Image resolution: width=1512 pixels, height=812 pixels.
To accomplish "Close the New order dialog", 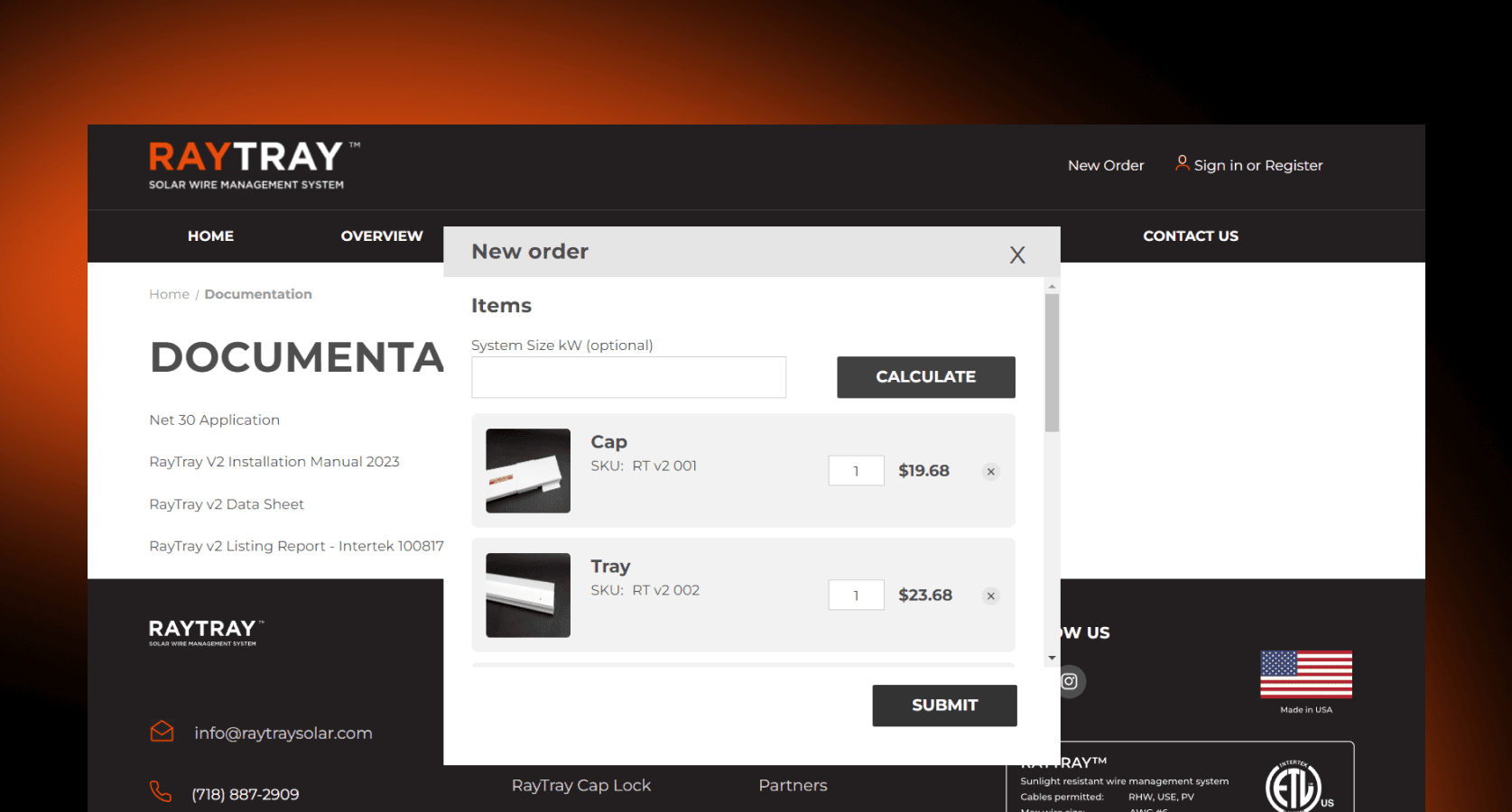I will (1017, 255).
